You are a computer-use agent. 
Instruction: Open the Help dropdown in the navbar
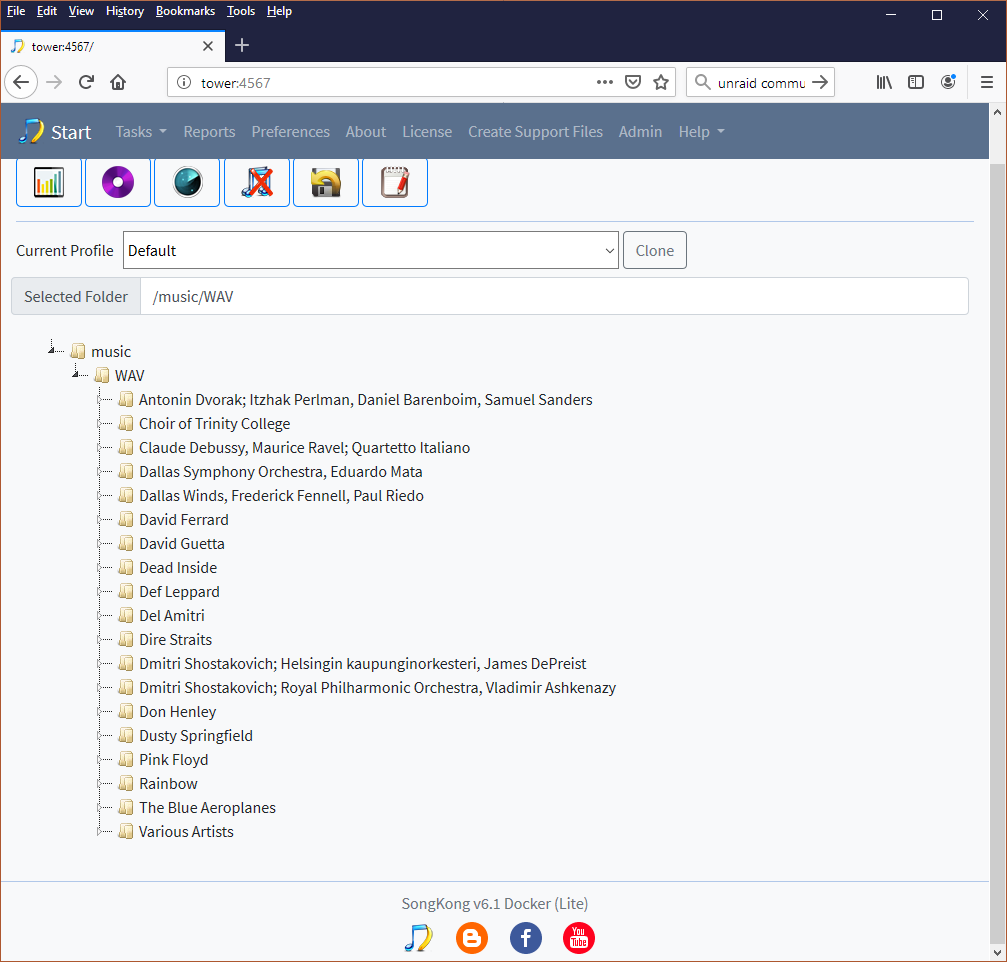(x=702, y=132)
